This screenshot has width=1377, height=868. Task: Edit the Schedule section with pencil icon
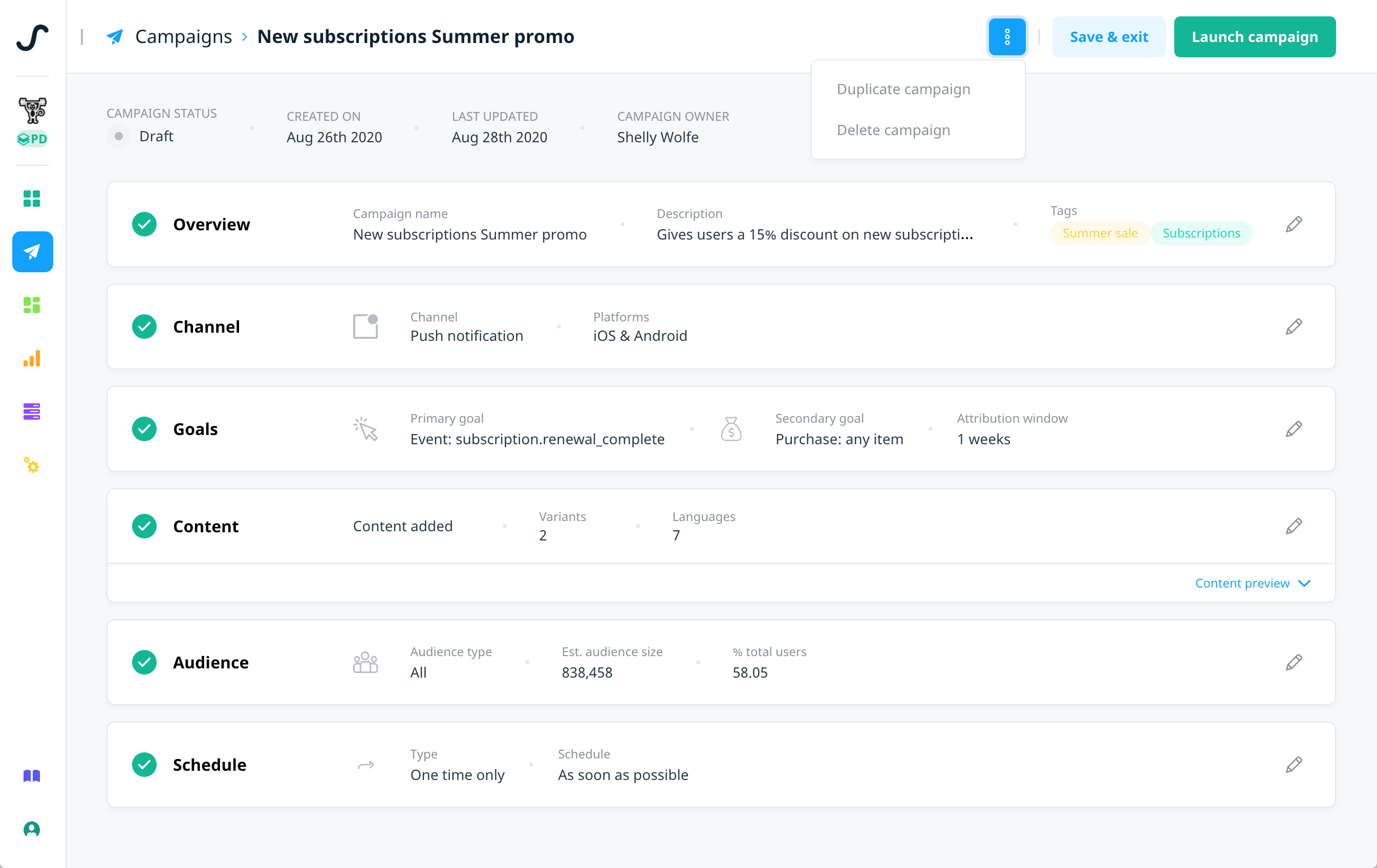click(1294, 765)
